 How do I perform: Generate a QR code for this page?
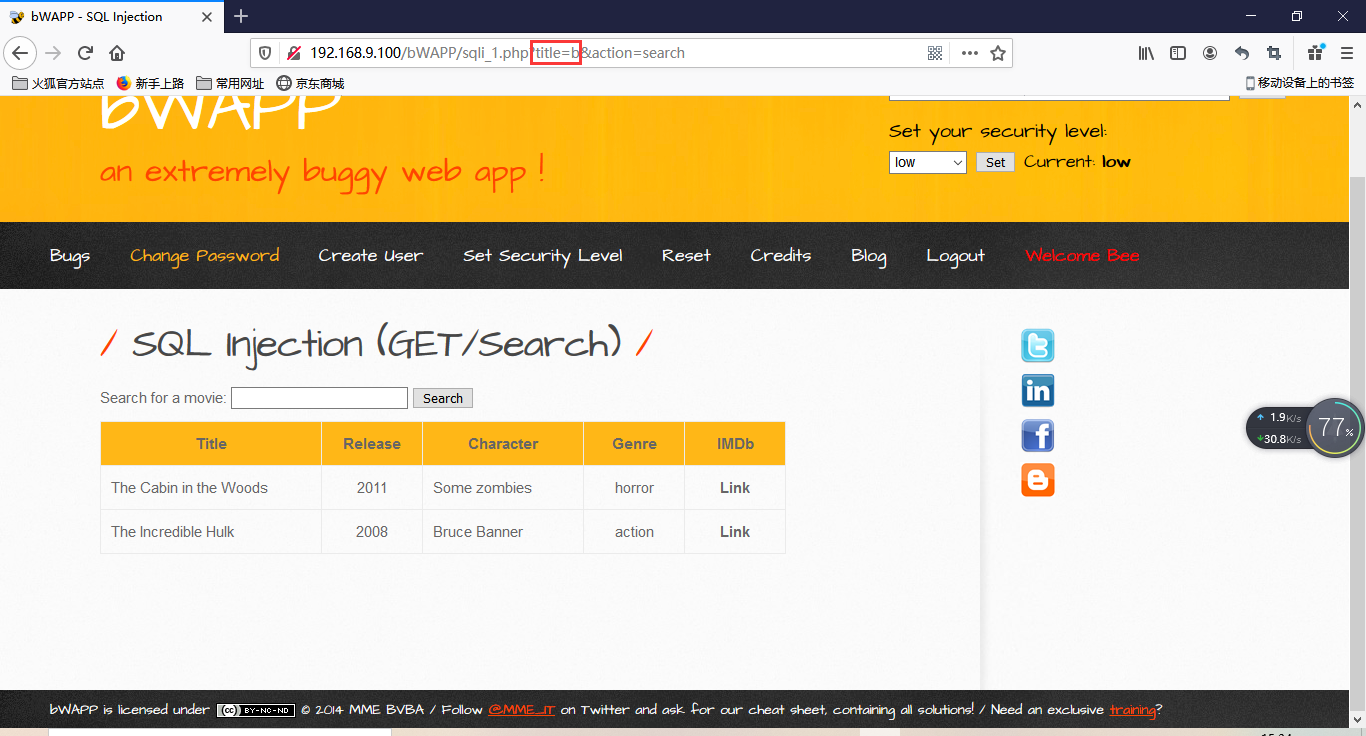[x=935, y=53]
